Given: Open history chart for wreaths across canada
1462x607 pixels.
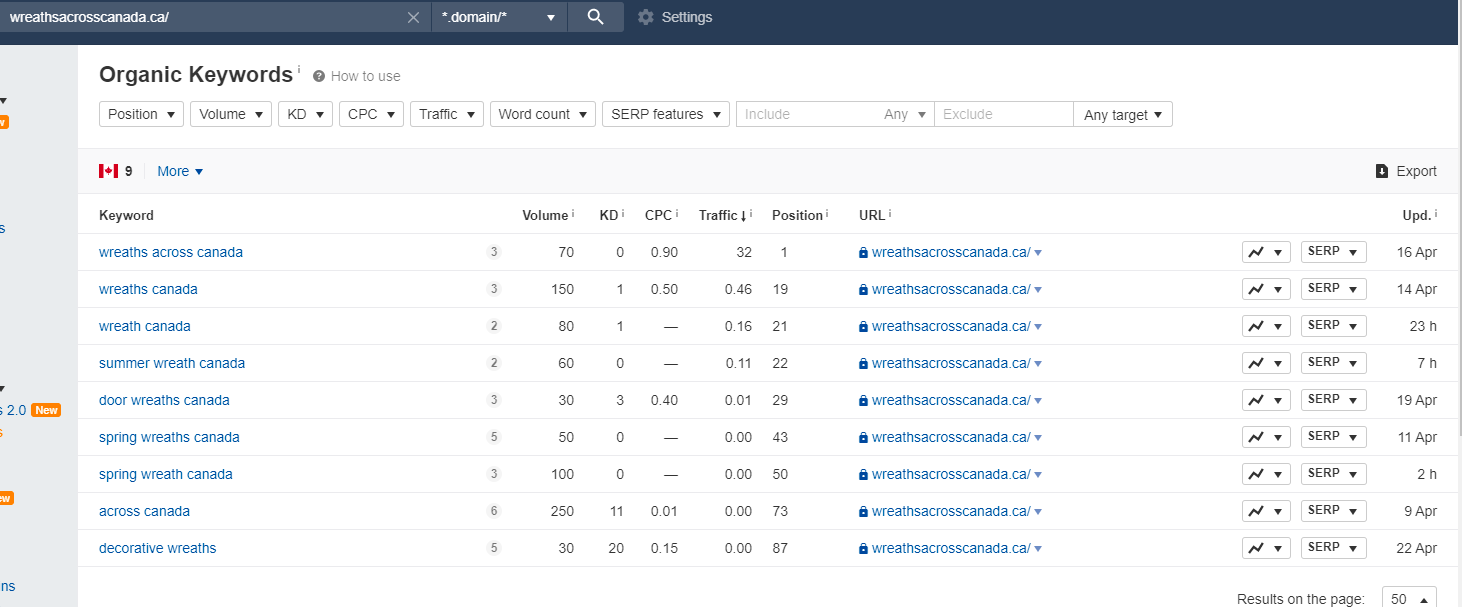Looking at the screenshot, I should (1266, 252).
